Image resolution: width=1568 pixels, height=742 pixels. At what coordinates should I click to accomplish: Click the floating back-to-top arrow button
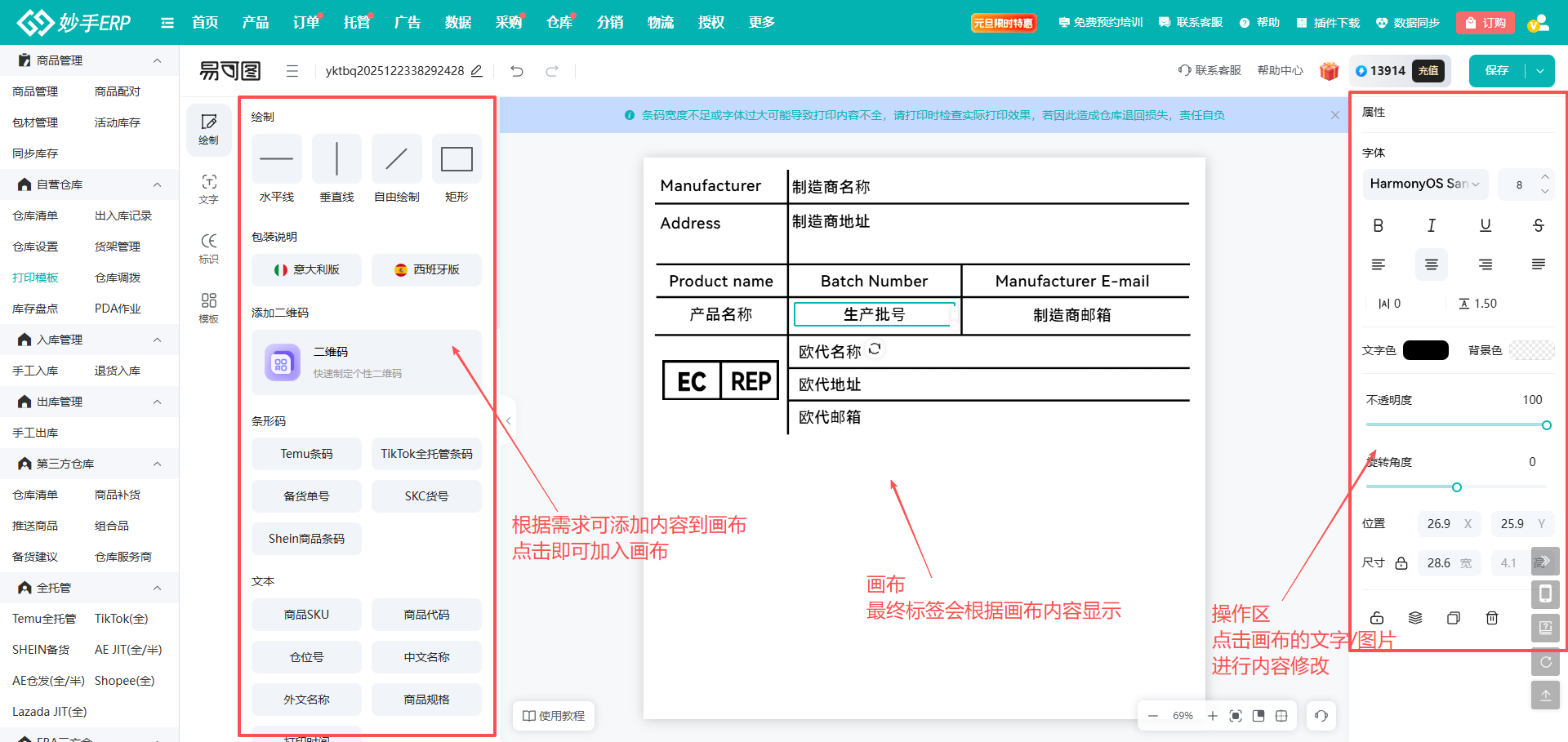click(1545, 695)
